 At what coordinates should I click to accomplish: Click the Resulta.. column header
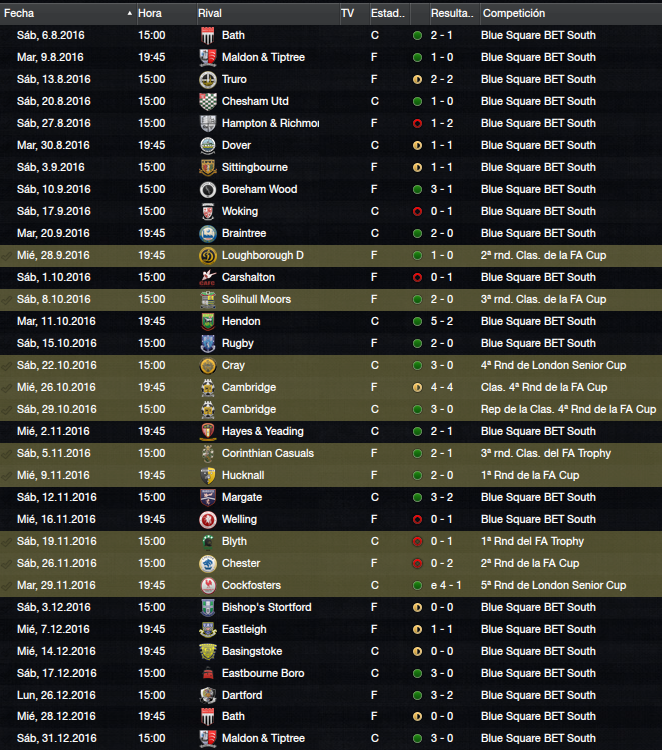pyautogui.click(x=454, y=13)
